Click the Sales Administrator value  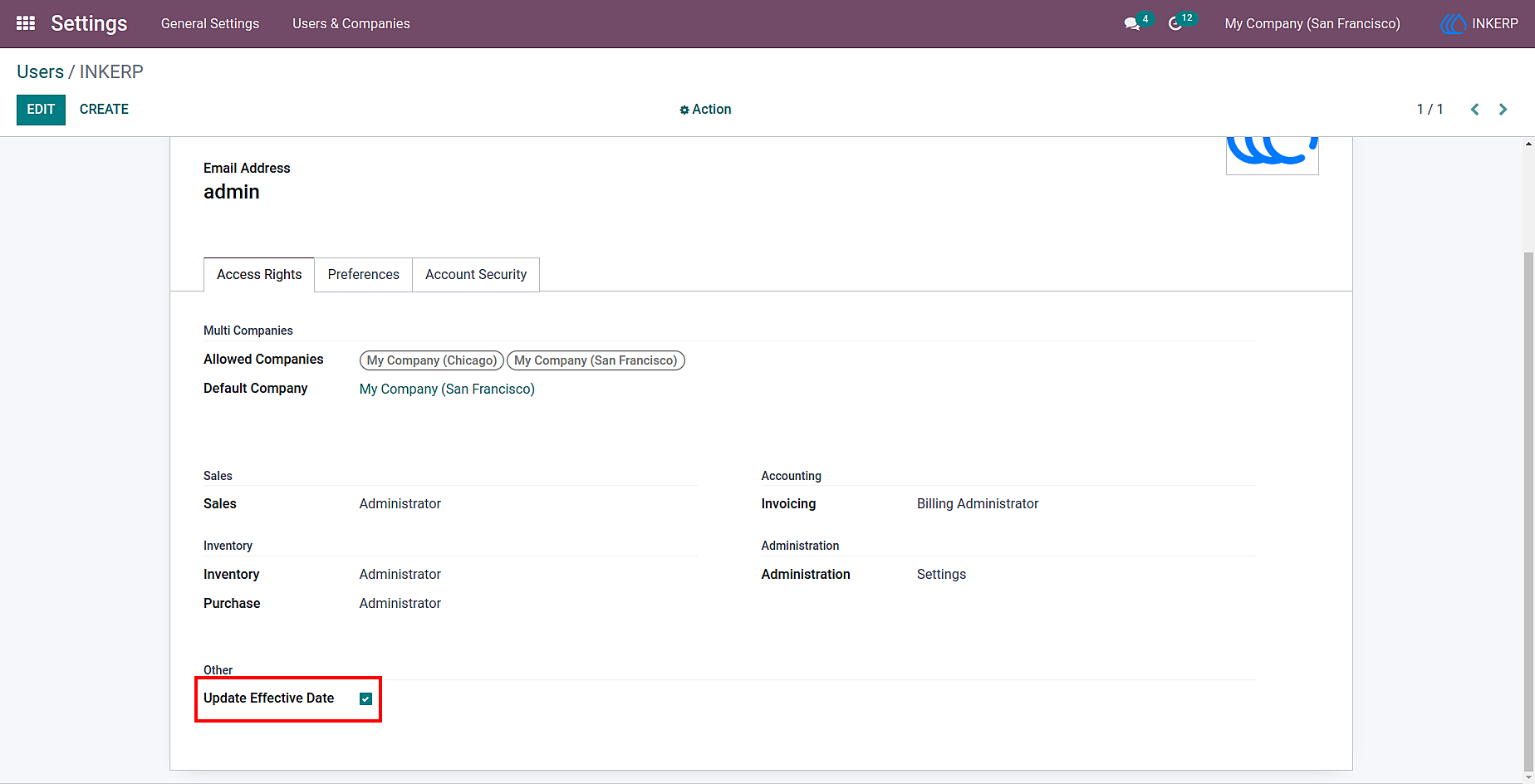tap(400, 503)
